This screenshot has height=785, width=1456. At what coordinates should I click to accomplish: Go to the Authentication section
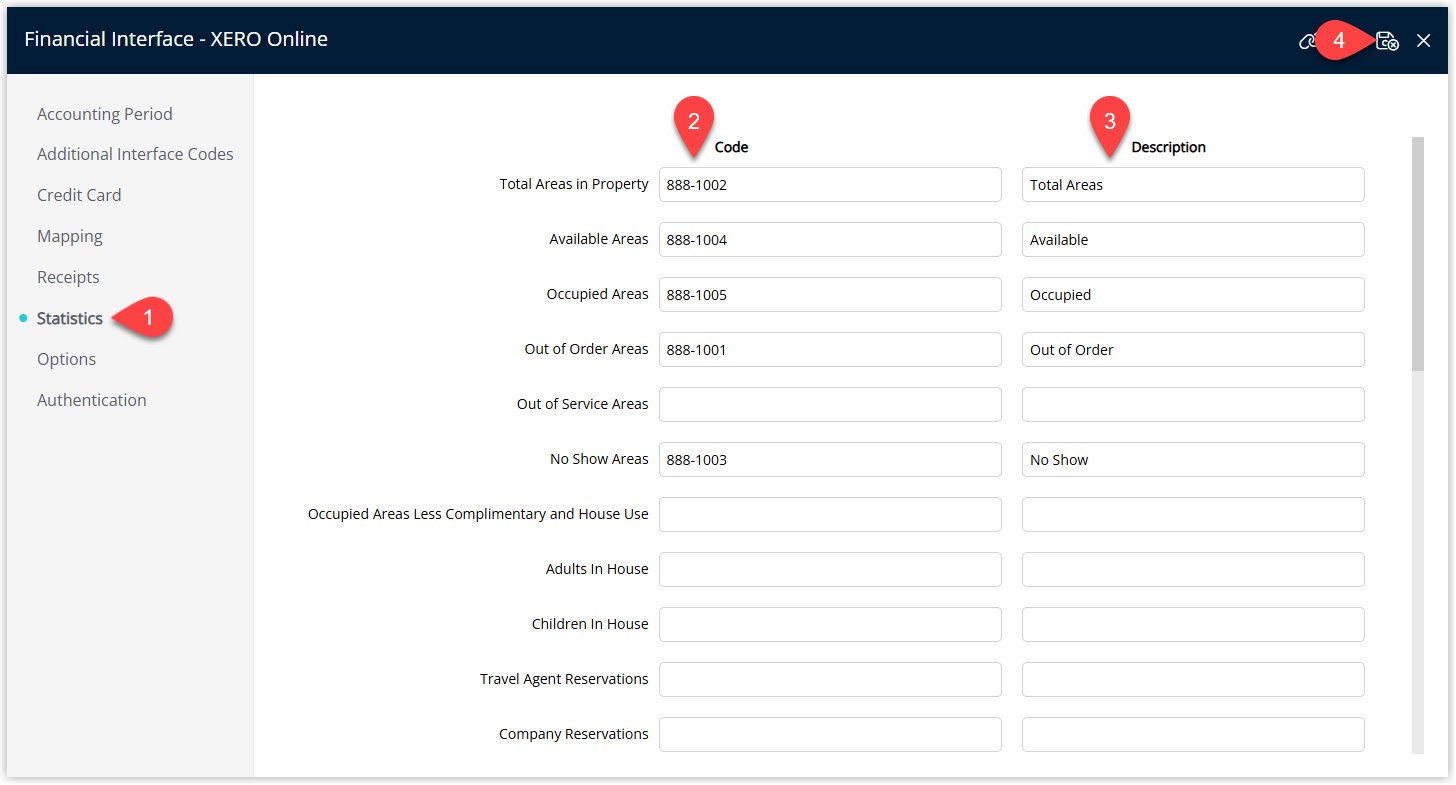pyautogui.click(x=92, y=400)
